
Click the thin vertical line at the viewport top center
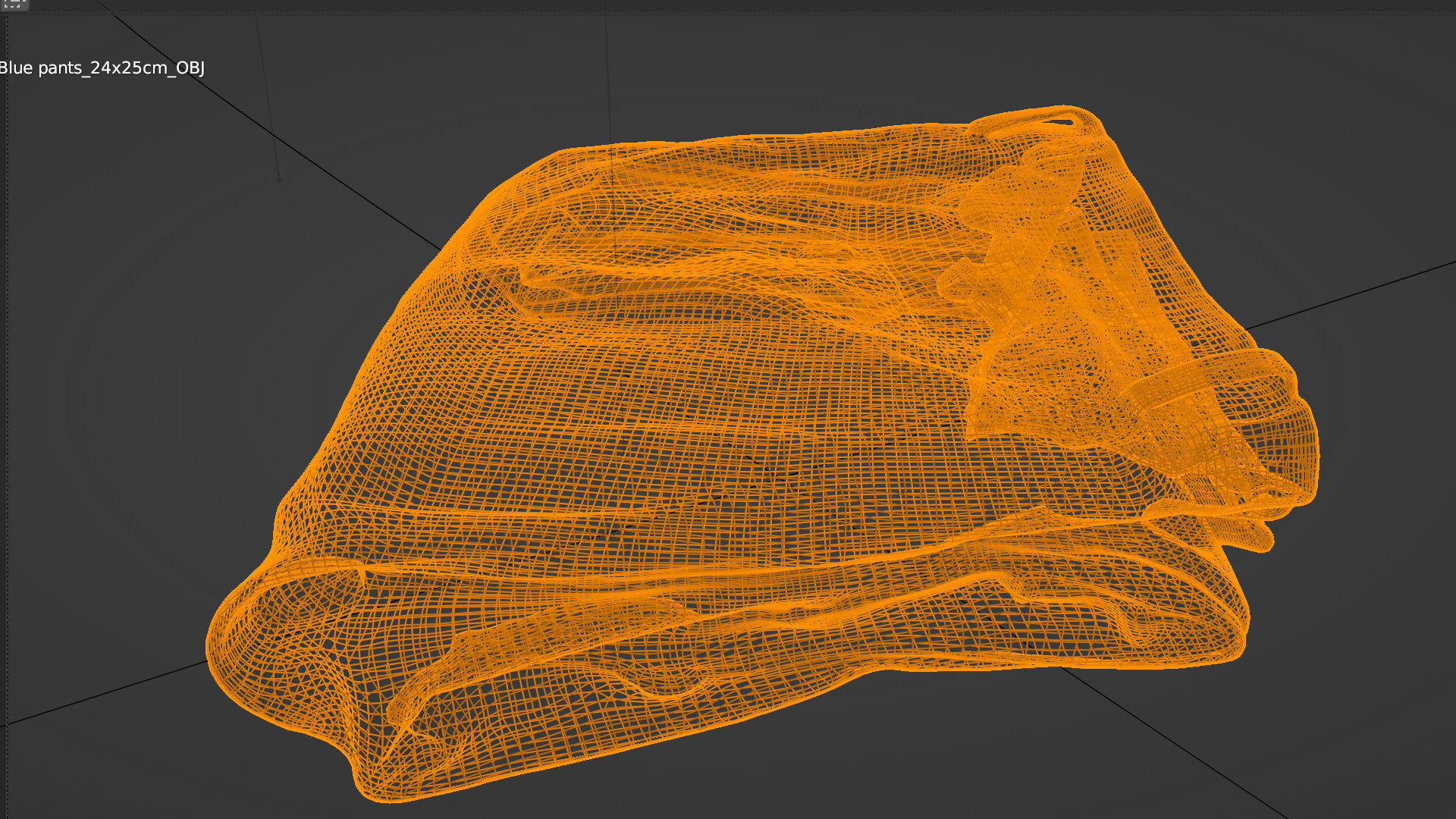[607, 76]
